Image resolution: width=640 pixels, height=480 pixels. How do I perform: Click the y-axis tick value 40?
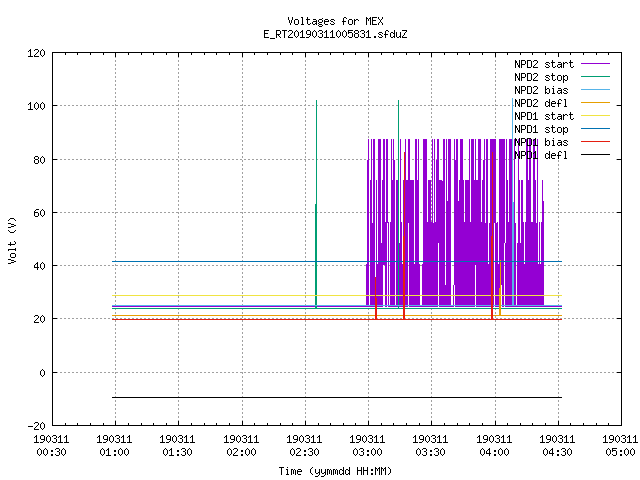(39, 266)
